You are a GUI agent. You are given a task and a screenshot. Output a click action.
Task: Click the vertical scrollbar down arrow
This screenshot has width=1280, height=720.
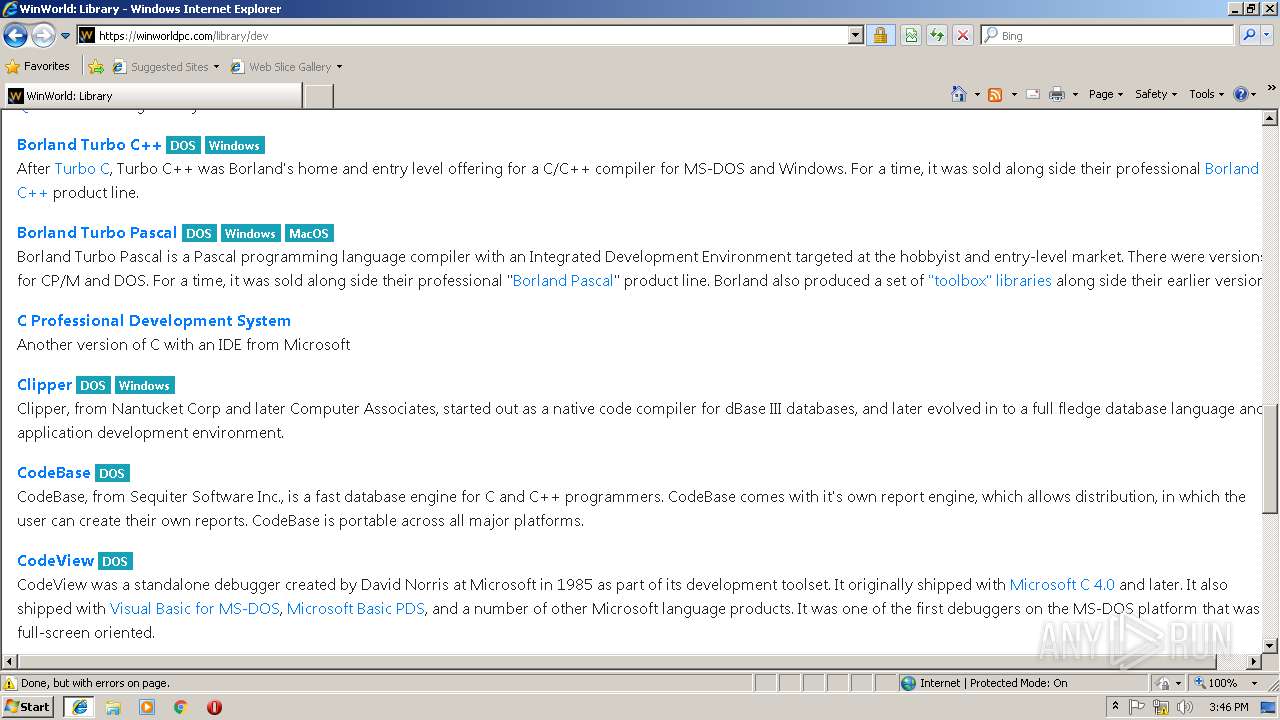[x=1271, y=646]
